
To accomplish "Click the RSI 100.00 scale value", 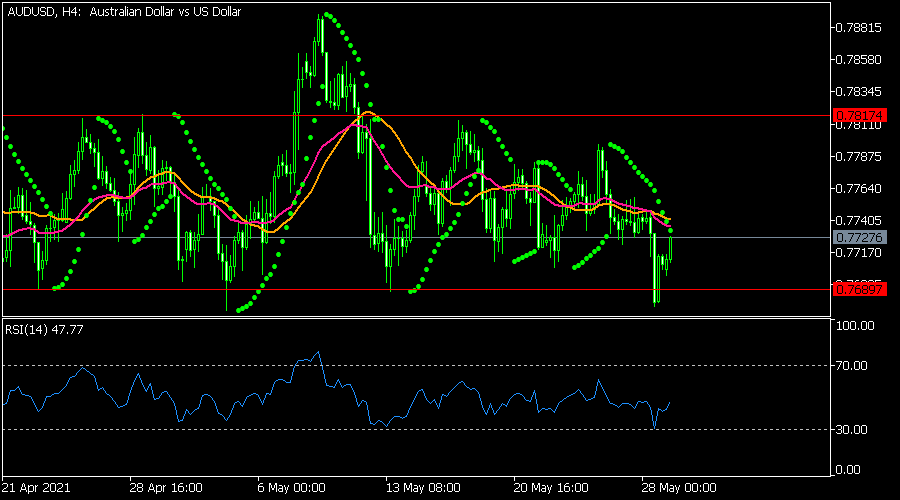I will pos(855,326).
